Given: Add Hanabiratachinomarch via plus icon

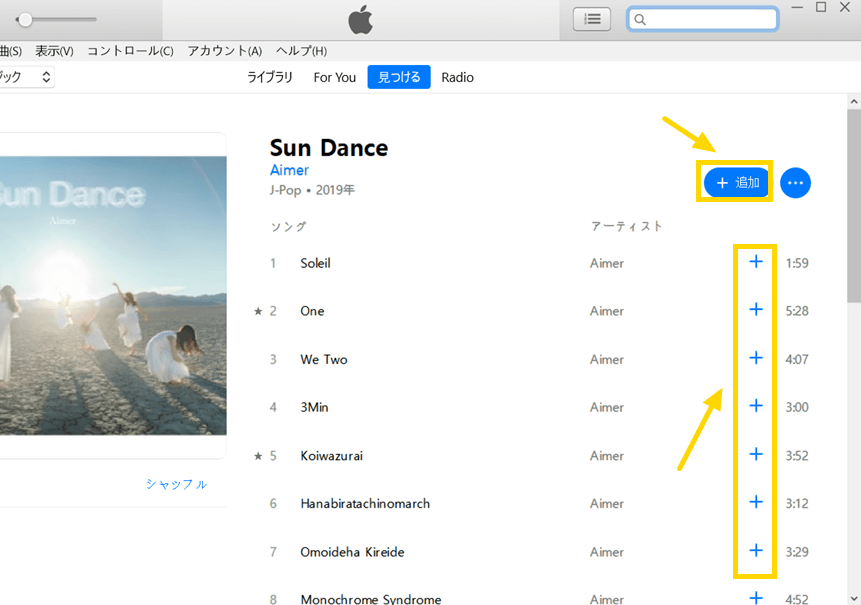Looking at the screenshot, I should (x=756, y=502).
